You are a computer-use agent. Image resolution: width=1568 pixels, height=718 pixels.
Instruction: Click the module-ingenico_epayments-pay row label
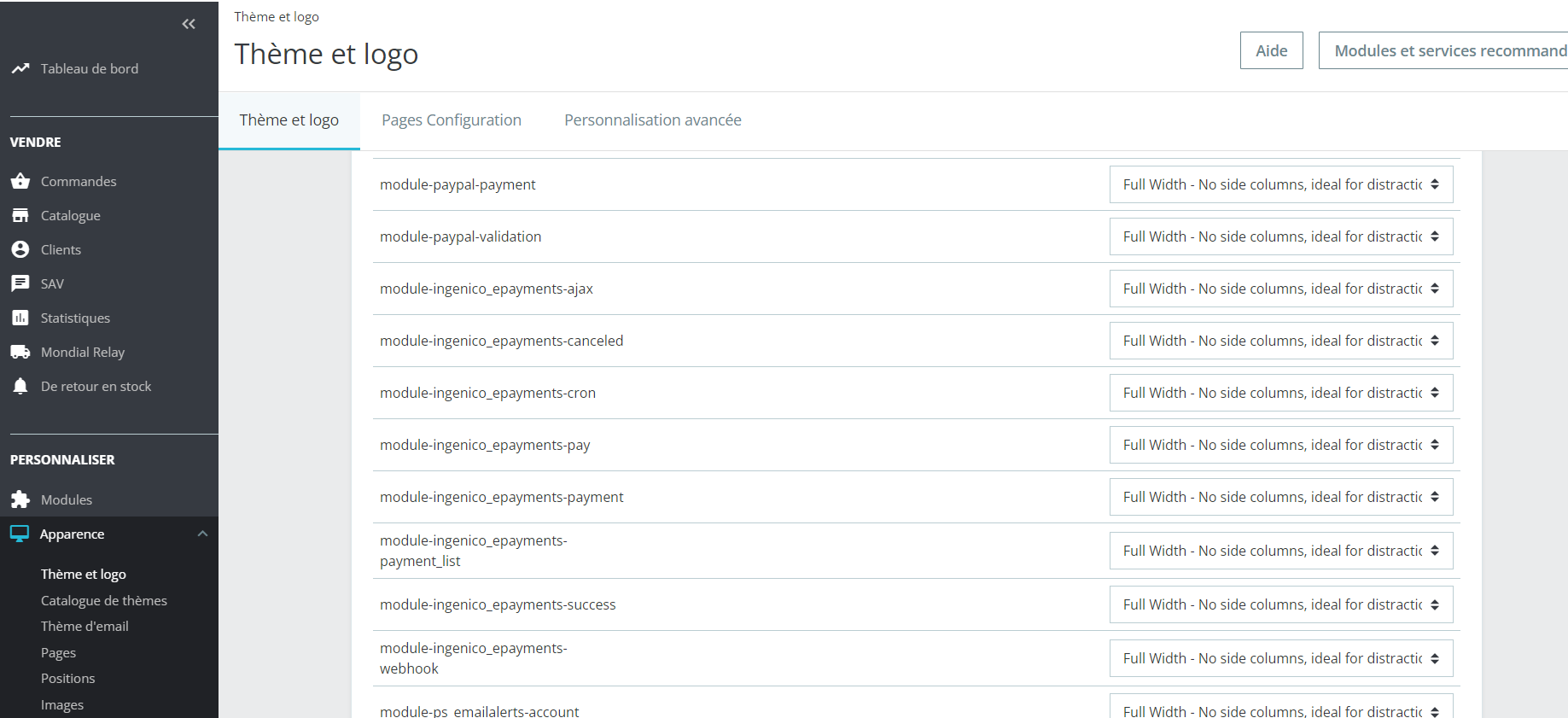tap(485, 445)
